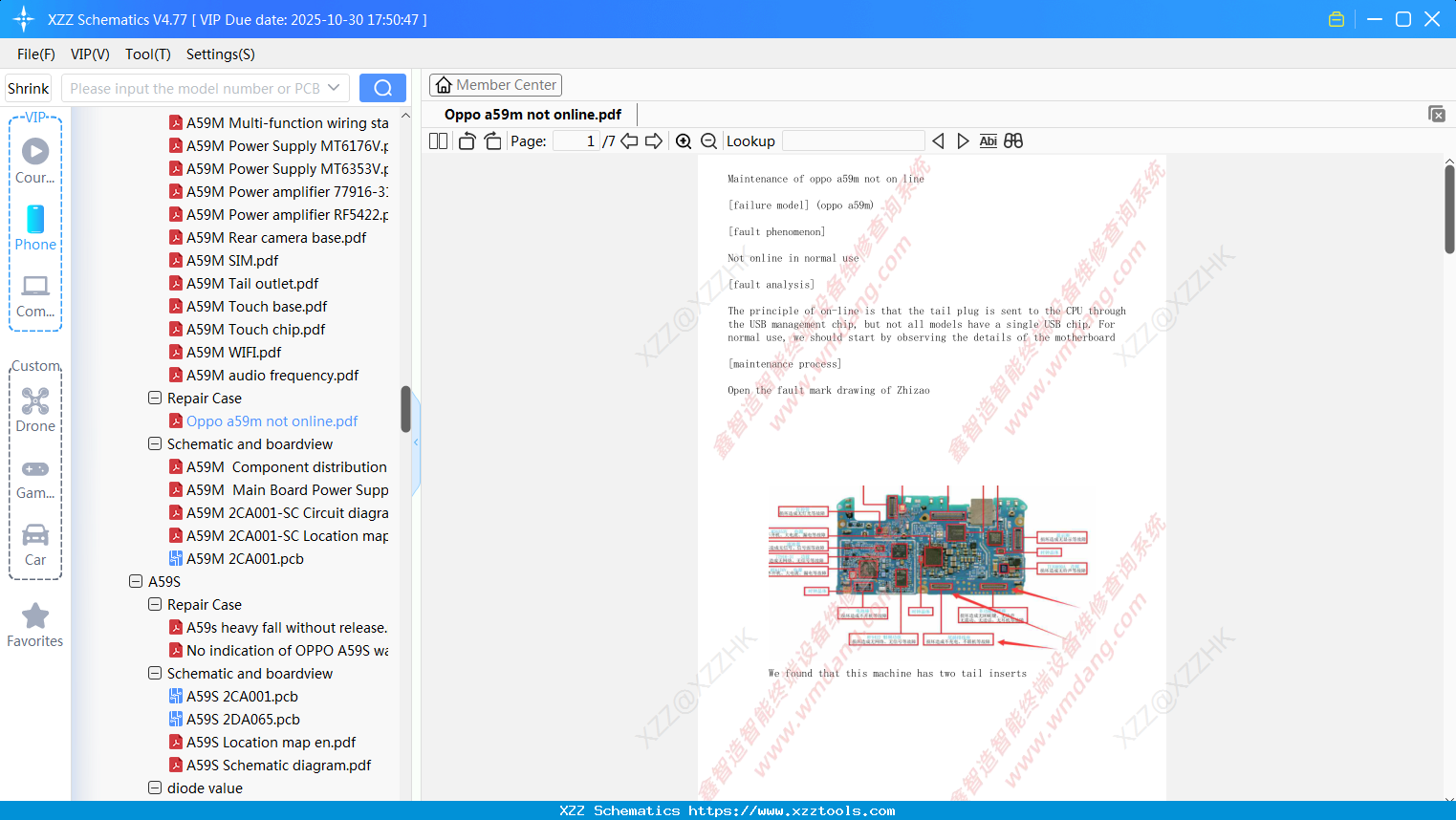Open A59S 2CA001.pcb boardview file
This screenshot has height=820, width=1456.
242,697
